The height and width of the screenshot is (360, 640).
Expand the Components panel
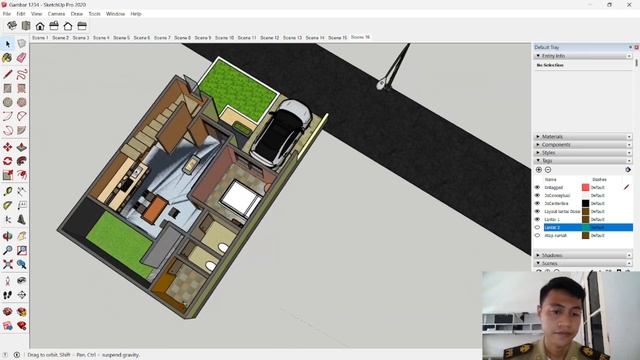point(538,144)
